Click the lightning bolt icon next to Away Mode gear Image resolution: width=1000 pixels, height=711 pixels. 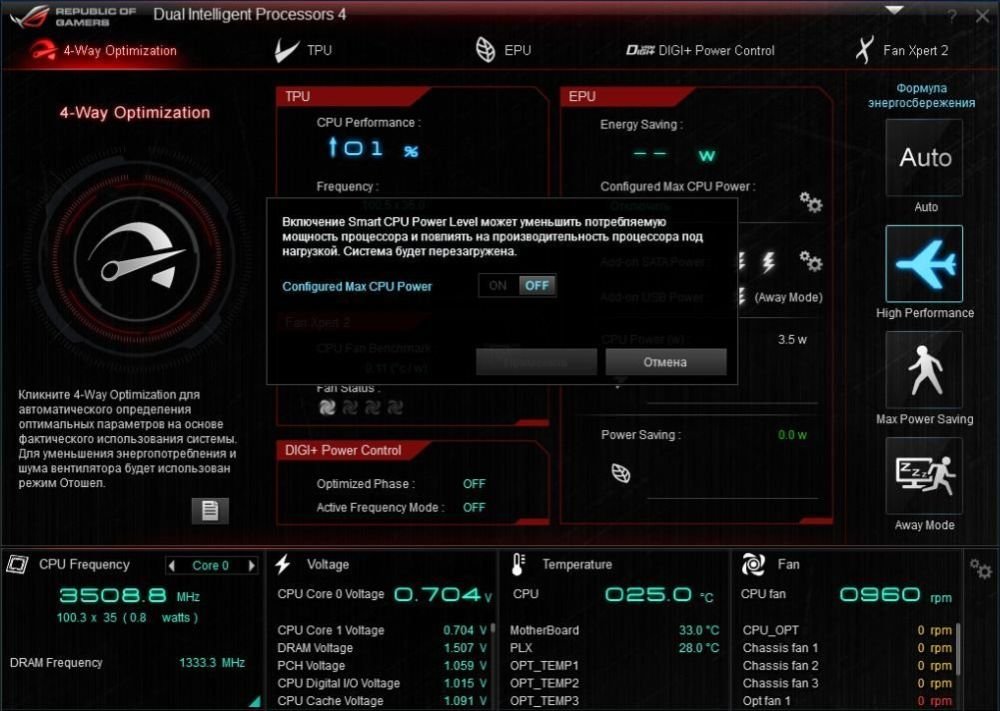coord(768,261)
